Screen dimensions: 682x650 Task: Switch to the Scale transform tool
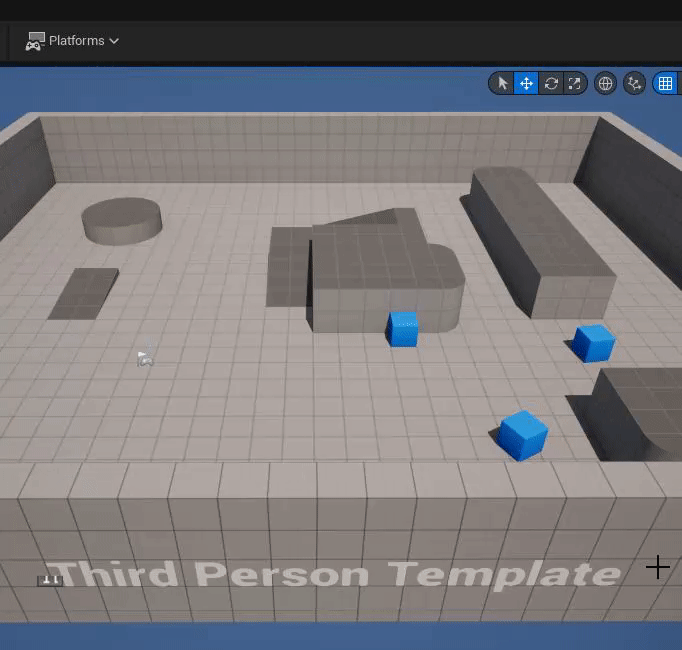click(x=575, y=83)
